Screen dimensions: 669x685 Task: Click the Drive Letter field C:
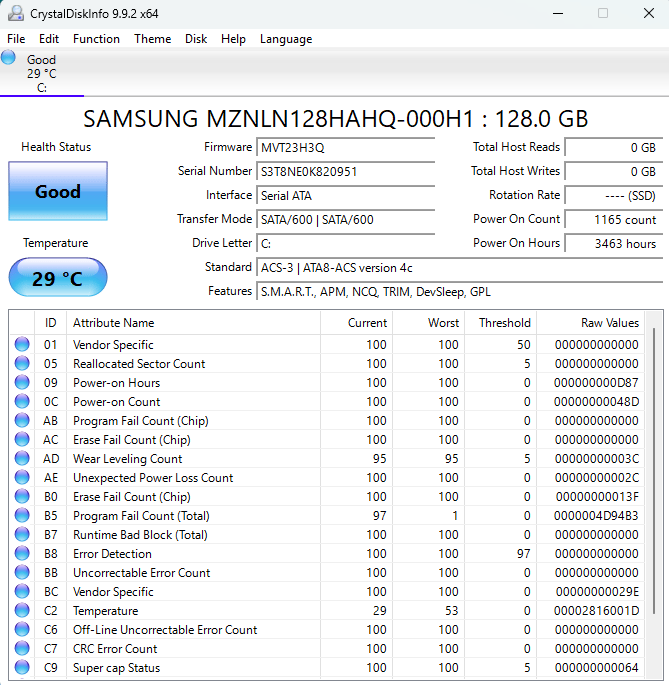[x=345, y=244]
